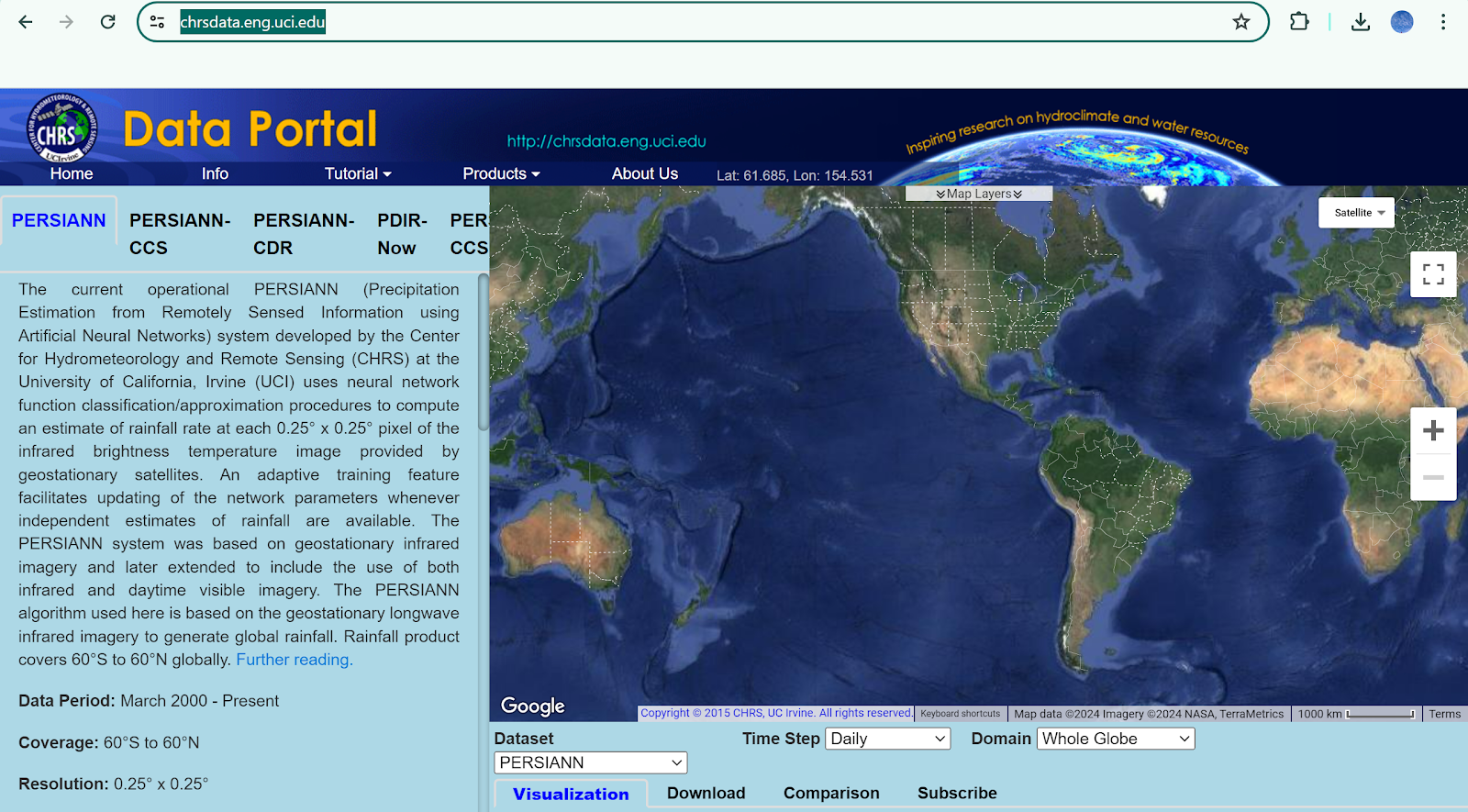Click the Google logo on the map
The width and height of the screenshot is (1468, 812).
[532, 706]
